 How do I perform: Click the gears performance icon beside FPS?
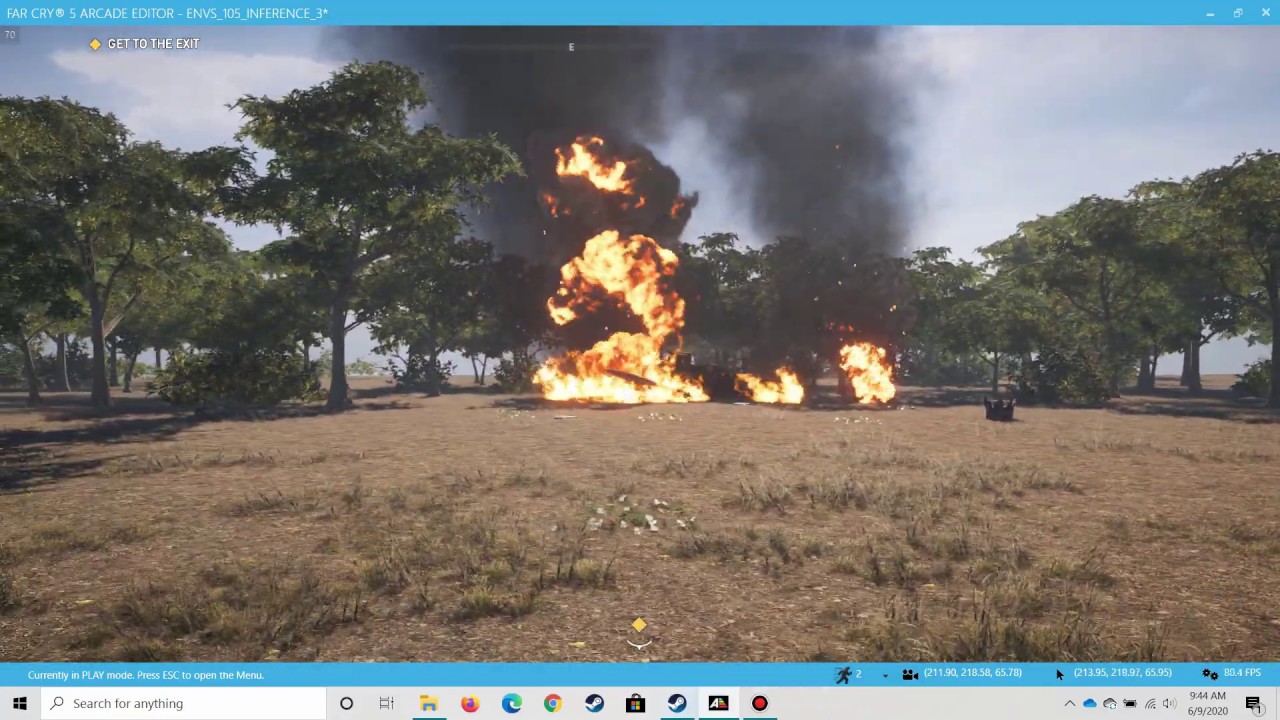tap(1210, 674)
